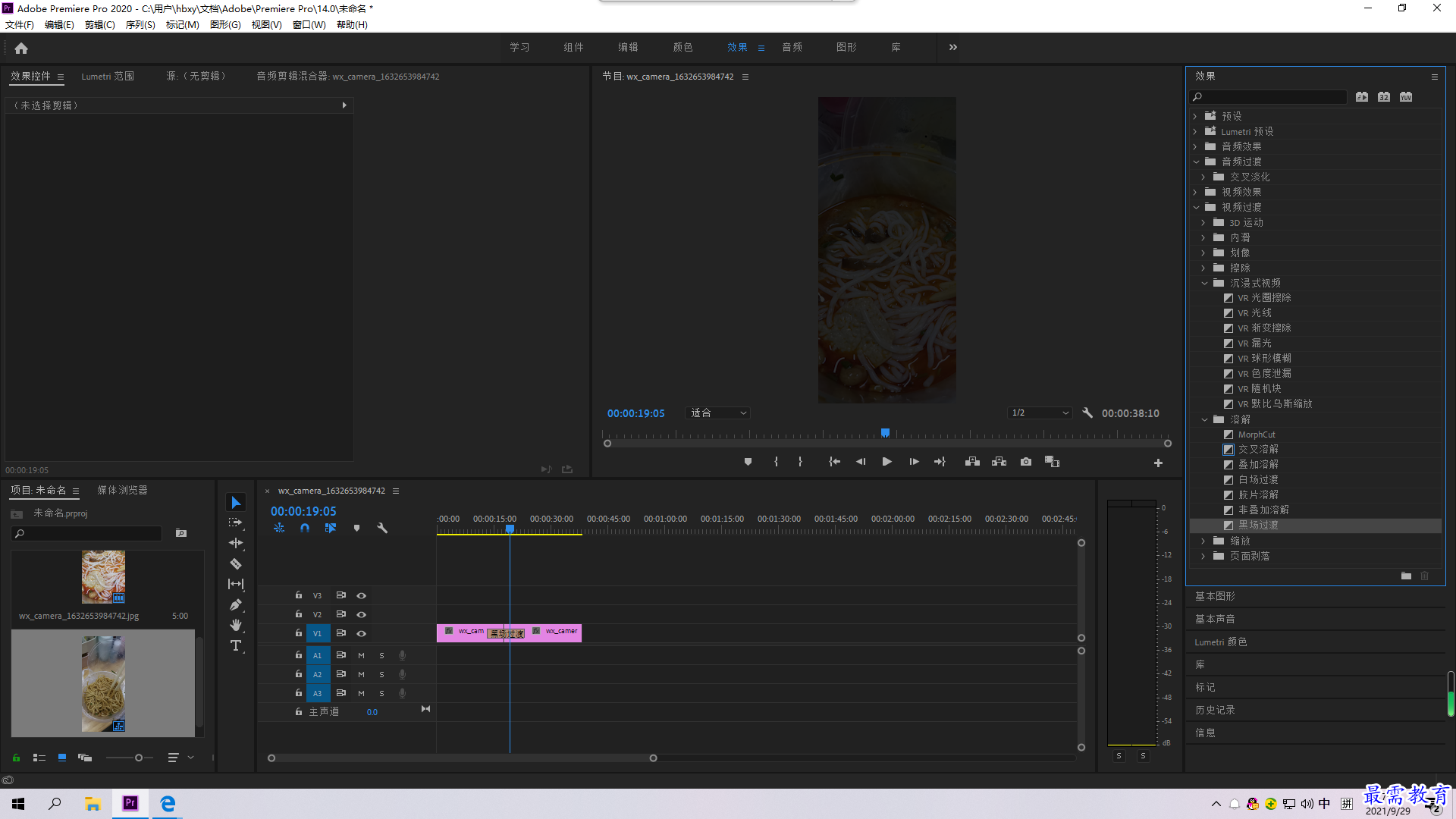This screenshot has width=1456, height=819.
Task: Open timeline display settings wrench
Action: tap(382, 528)
